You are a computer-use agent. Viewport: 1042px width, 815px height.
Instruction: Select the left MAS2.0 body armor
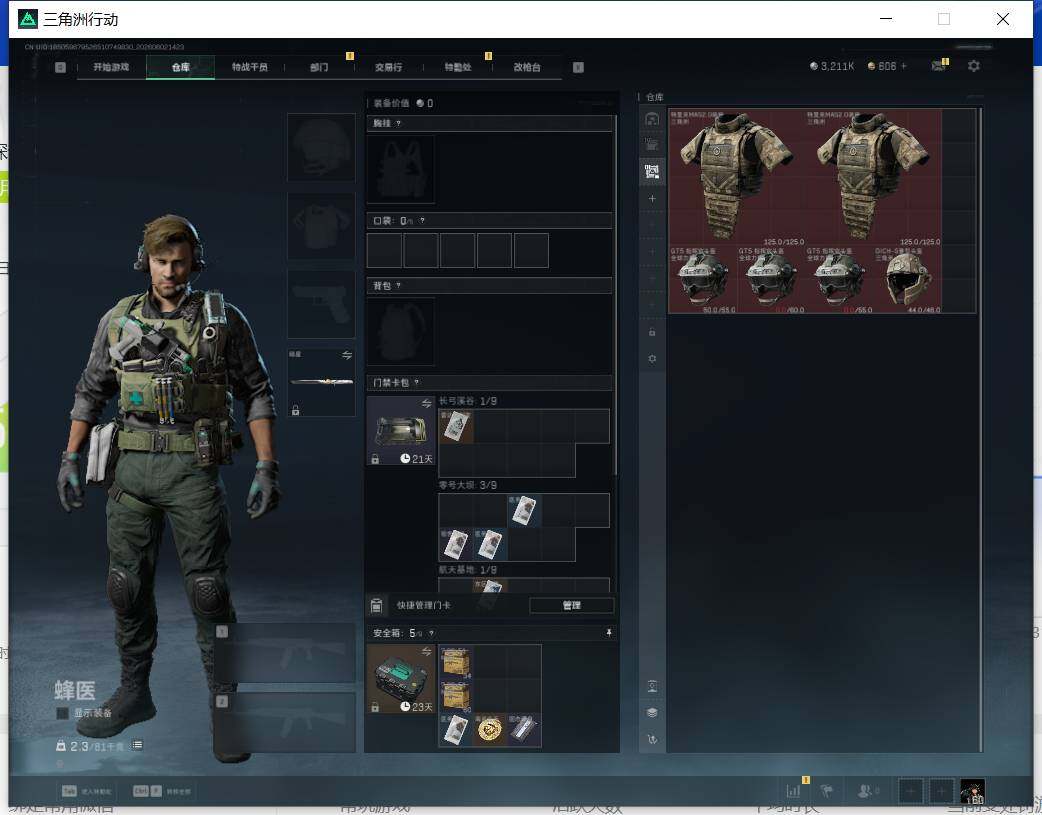[736, 177]
